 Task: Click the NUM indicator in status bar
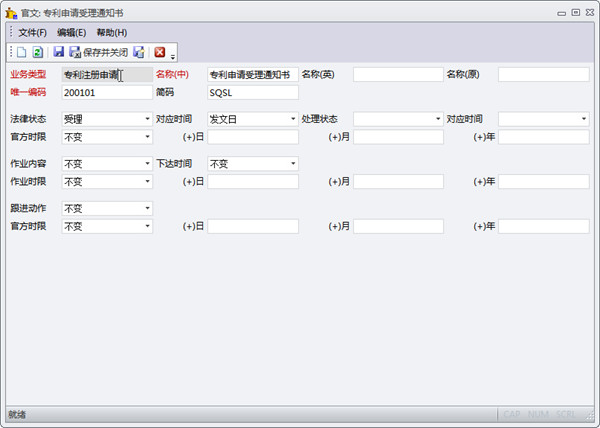pos(538,414)
